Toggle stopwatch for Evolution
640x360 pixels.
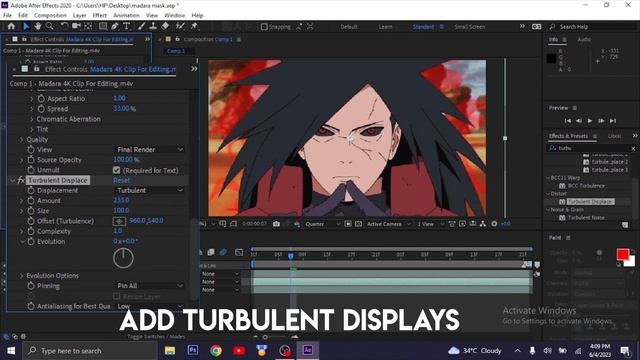(31, 241)
